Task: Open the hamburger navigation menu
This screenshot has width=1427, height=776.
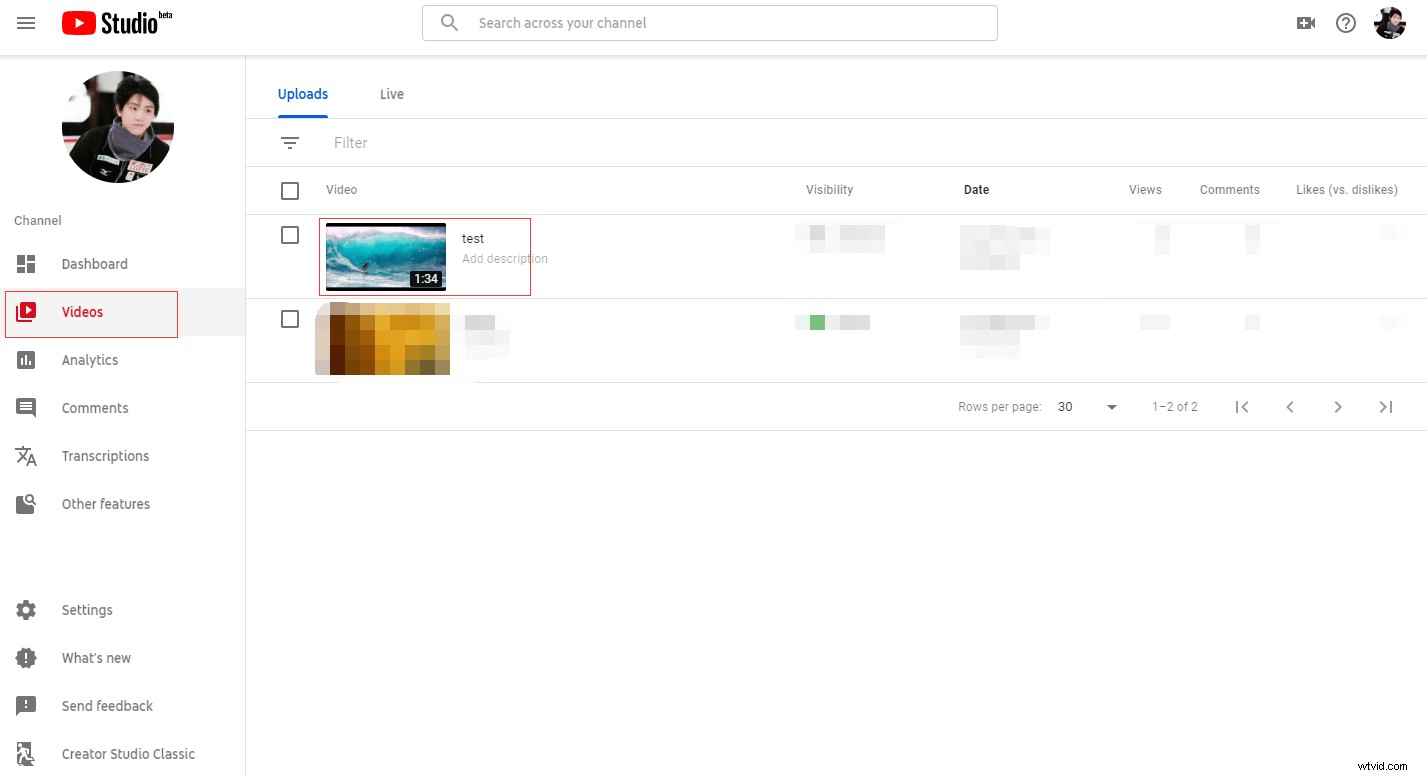Action: (26, 22)
